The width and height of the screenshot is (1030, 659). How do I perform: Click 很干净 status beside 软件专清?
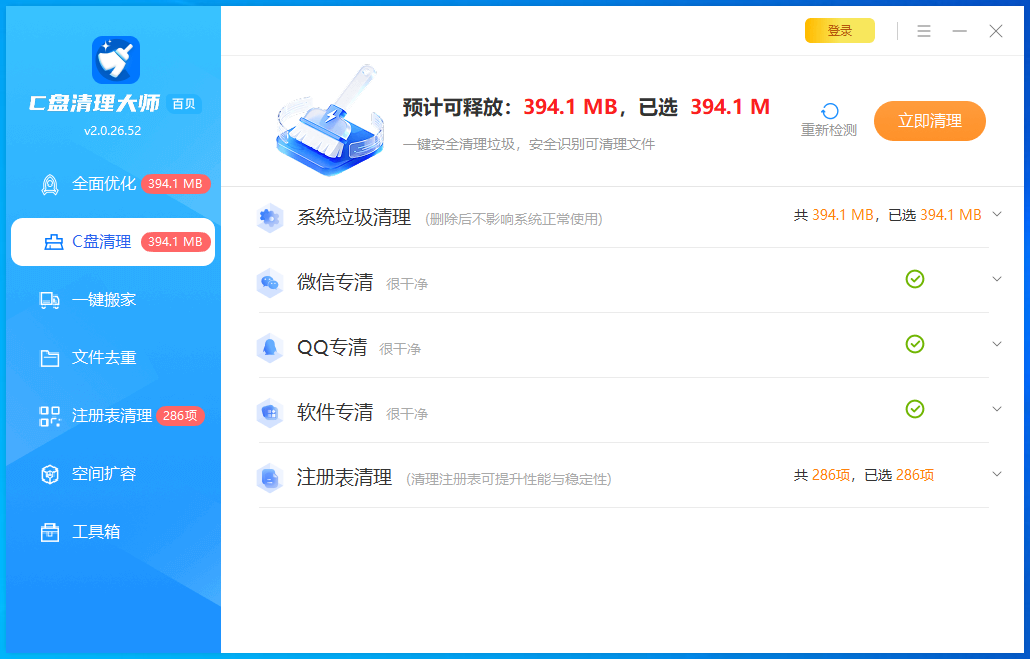[407, 415]
